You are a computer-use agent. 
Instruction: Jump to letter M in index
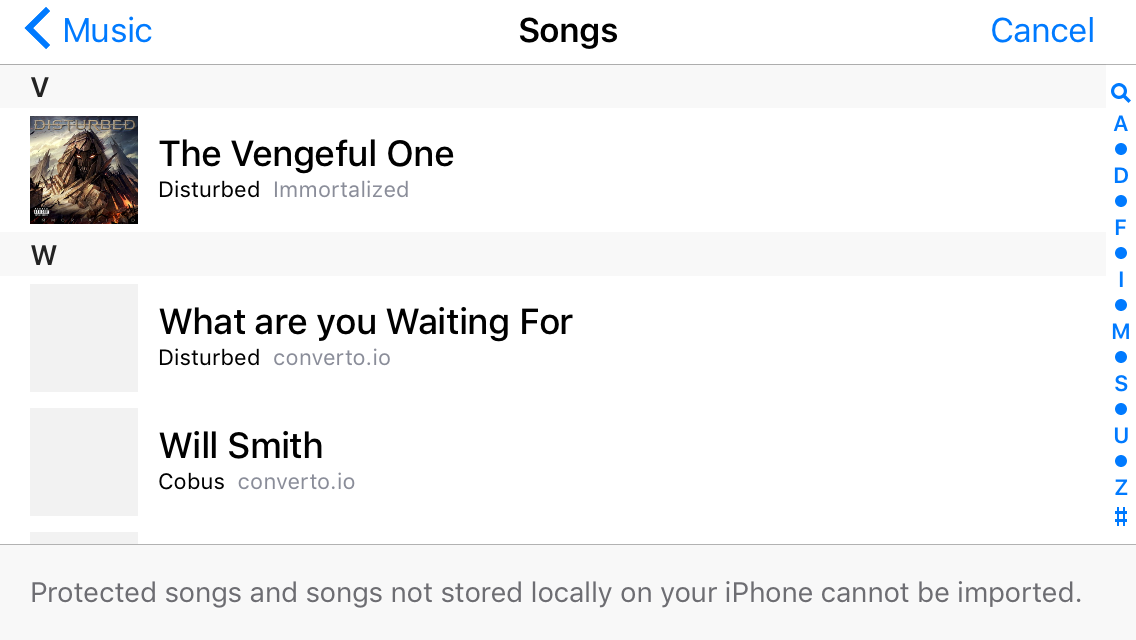(x=1121, y=332)
